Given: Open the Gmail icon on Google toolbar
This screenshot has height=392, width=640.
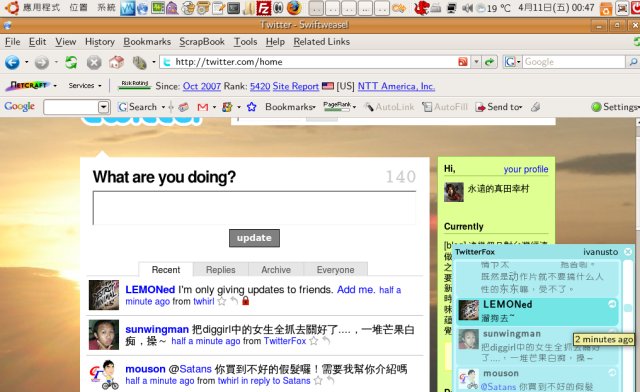Looking at the screenshot, I should point(203,107).
